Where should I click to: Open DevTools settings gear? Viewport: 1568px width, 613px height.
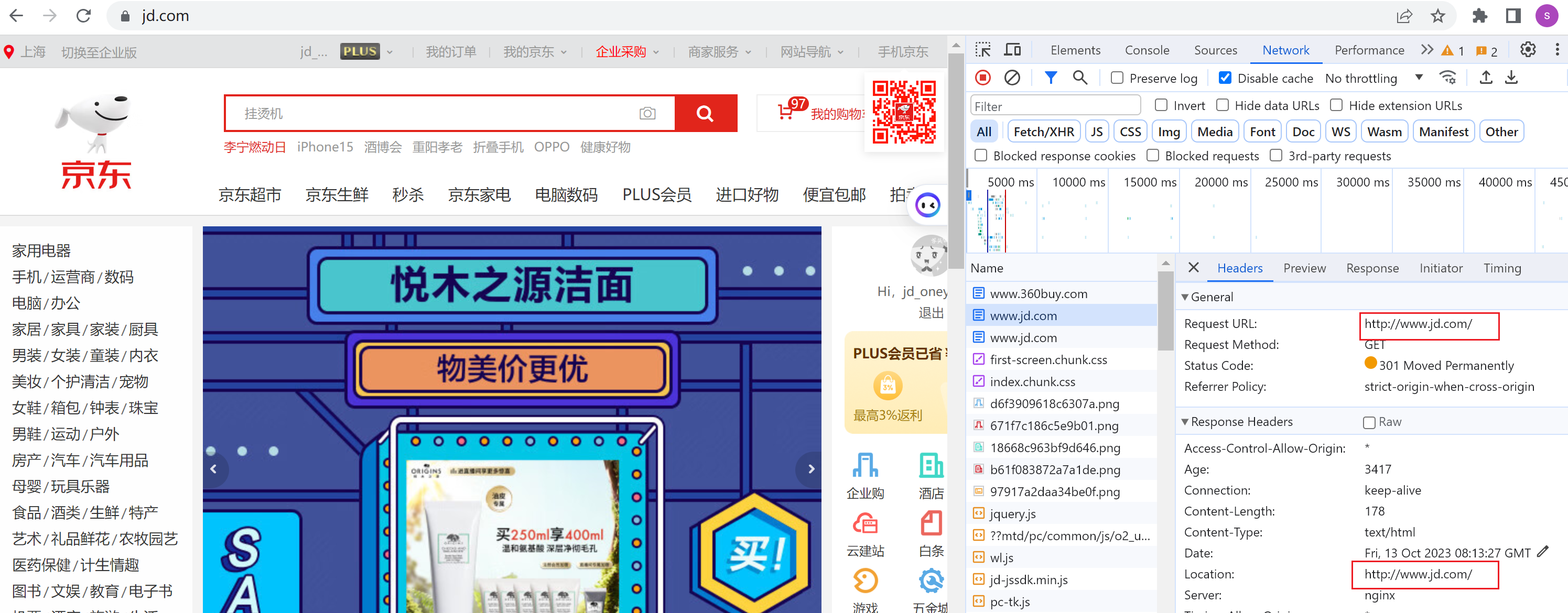pos(1528,50)
